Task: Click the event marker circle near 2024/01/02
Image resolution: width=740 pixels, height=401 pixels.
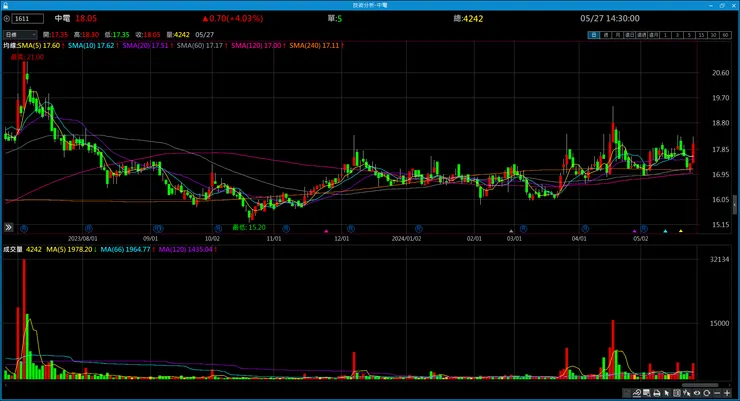Action: pos(419,228)
